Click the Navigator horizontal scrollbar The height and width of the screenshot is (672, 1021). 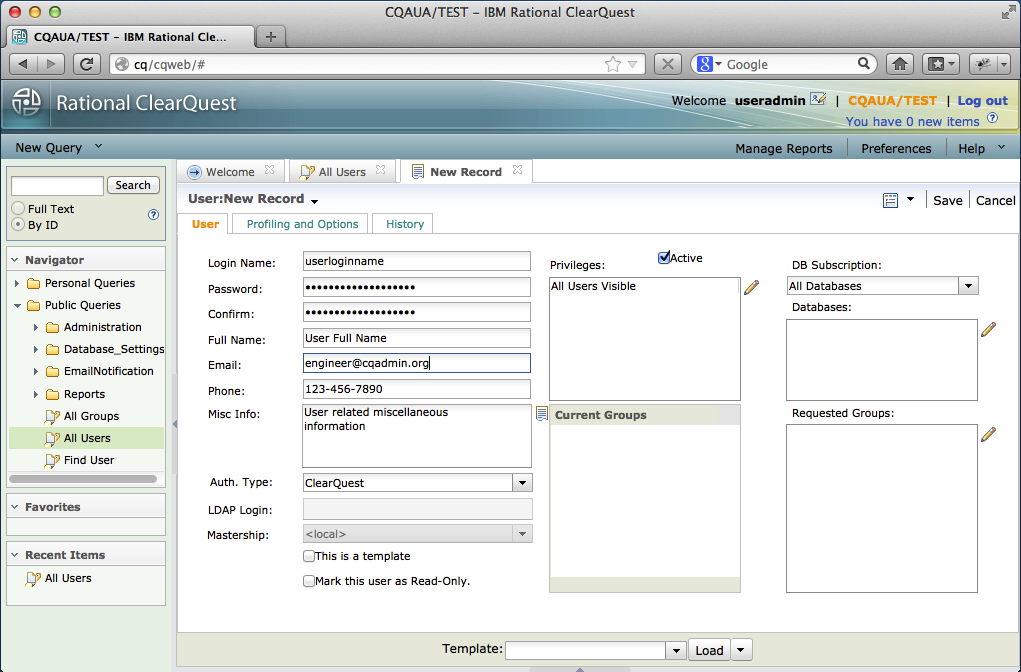[83, 479]
